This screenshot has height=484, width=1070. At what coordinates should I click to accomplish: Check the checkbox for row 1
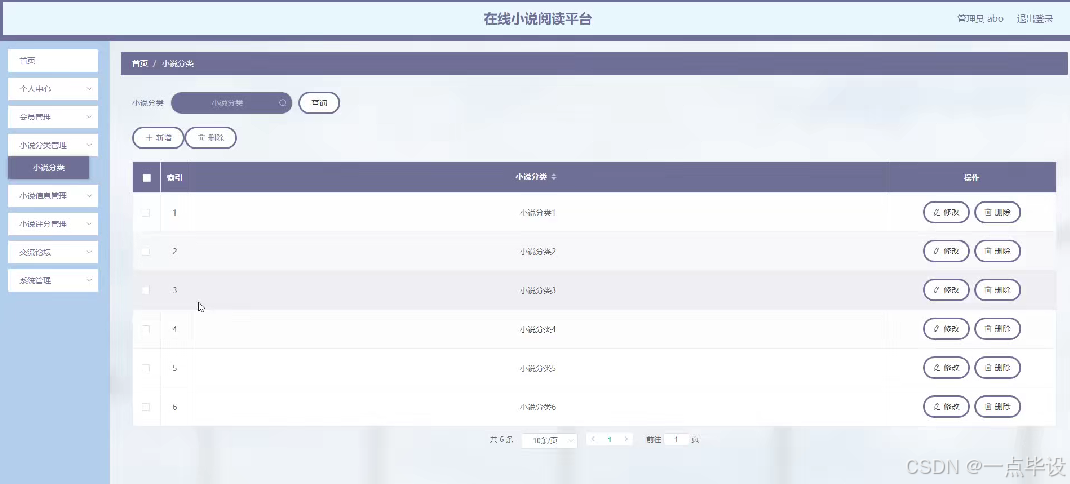point(146,213)
